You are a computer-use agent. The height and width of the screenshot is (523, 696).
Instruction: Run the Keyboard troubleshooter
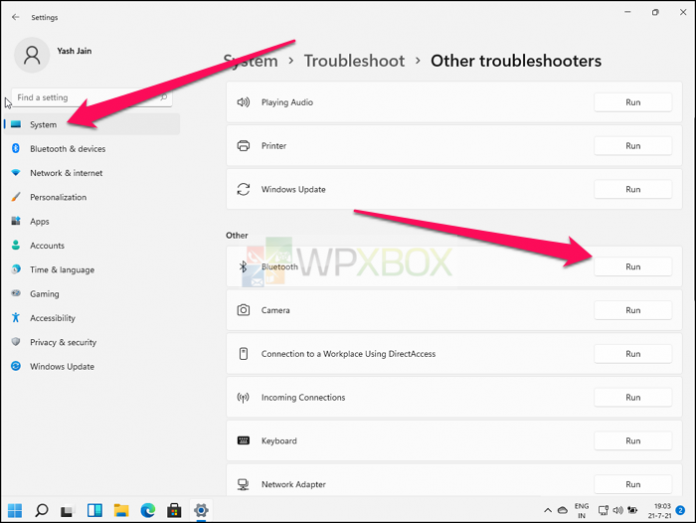633,440
